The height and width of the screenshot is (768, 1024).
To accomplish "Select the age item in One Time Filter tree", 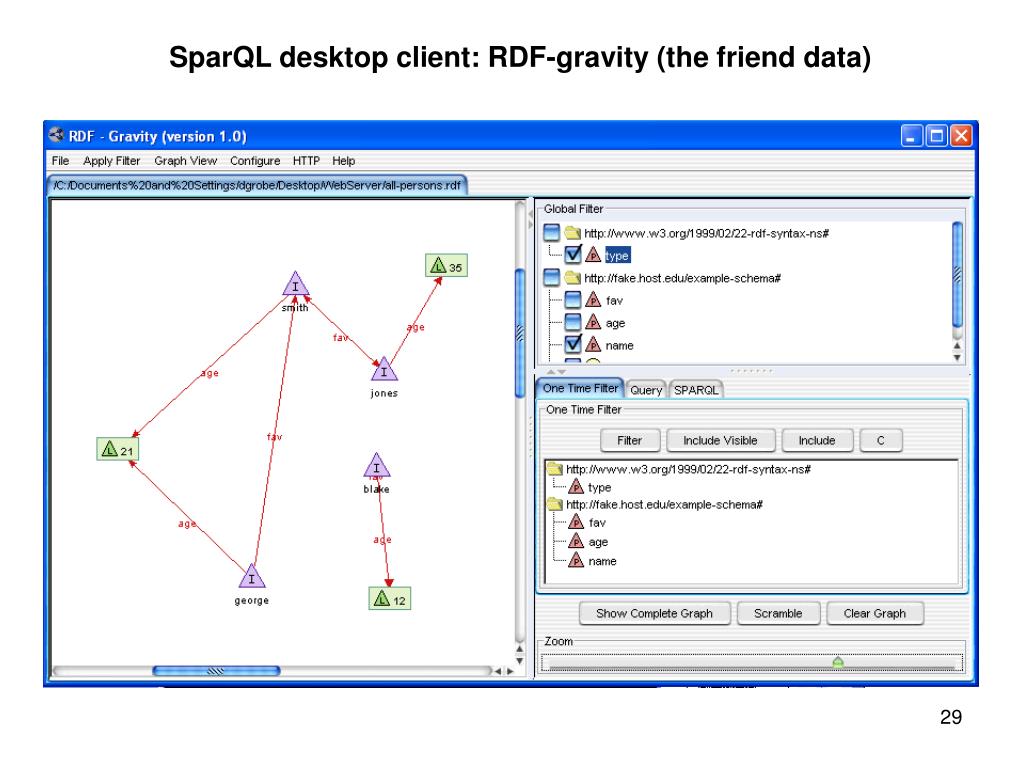I will click(x=598, y=542).
